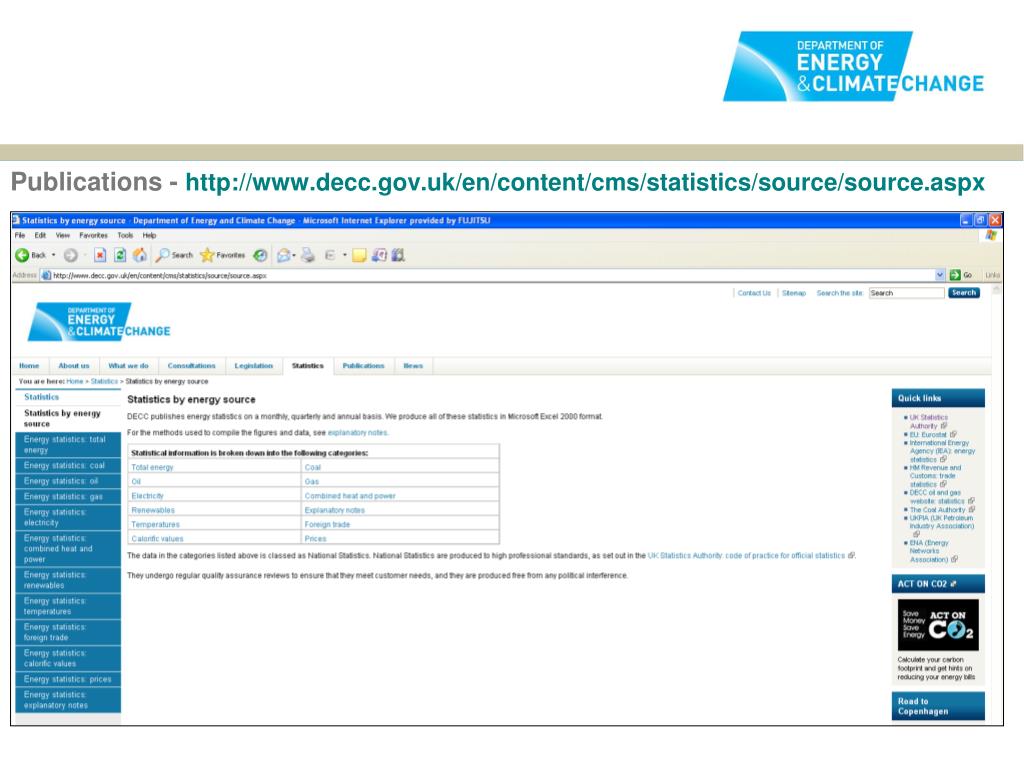This screenshot has width=1024, height=768.
Task: Switch to the What we do tab
Action: click(x=129, y=366)
